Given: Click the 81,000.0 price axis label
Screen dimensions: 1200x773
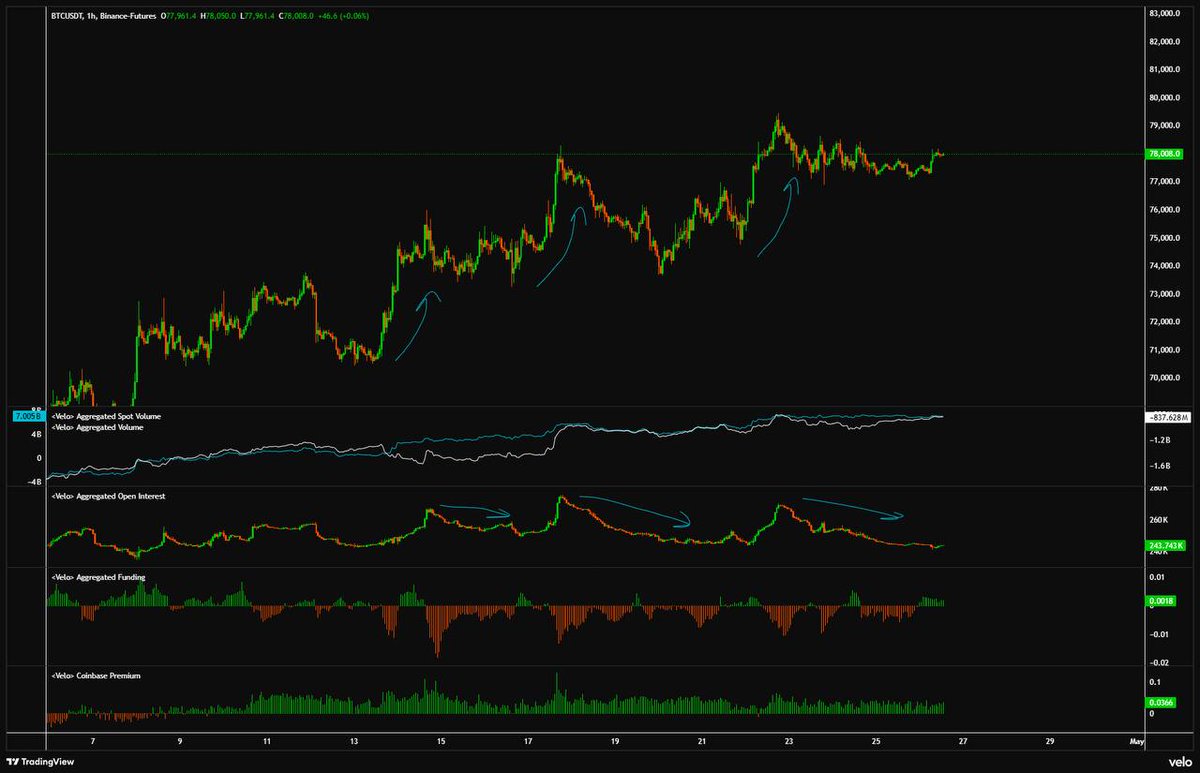Looking at the screenshot, I should pos(1167,69).
